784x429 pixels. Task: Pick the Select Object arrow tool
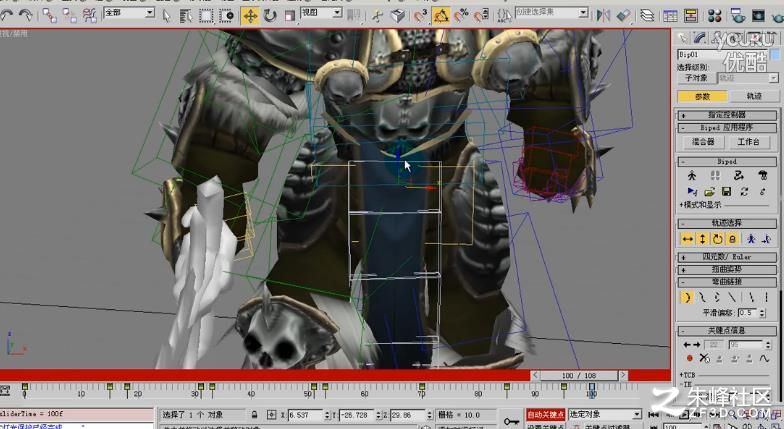pyautogui.click(x=166, y=16)
